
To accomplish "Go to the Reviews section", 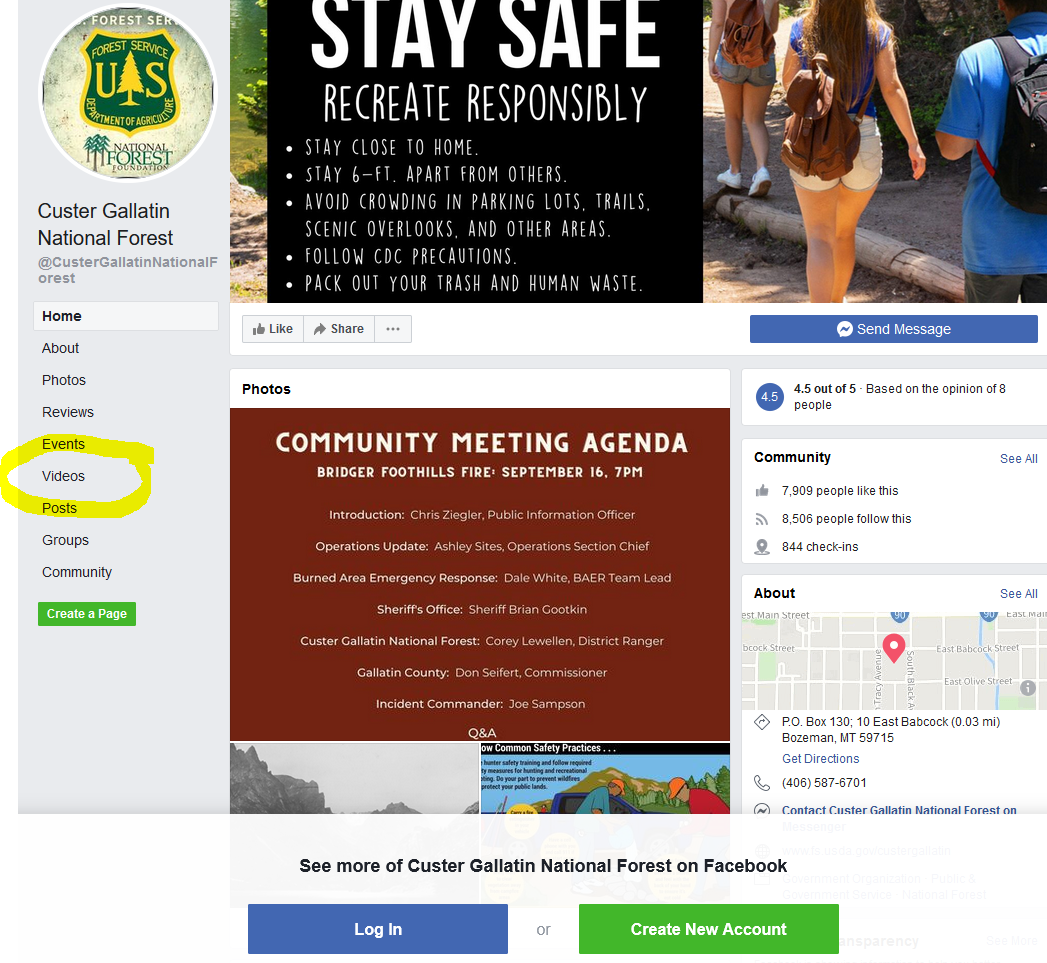I will tap(67, 412).
